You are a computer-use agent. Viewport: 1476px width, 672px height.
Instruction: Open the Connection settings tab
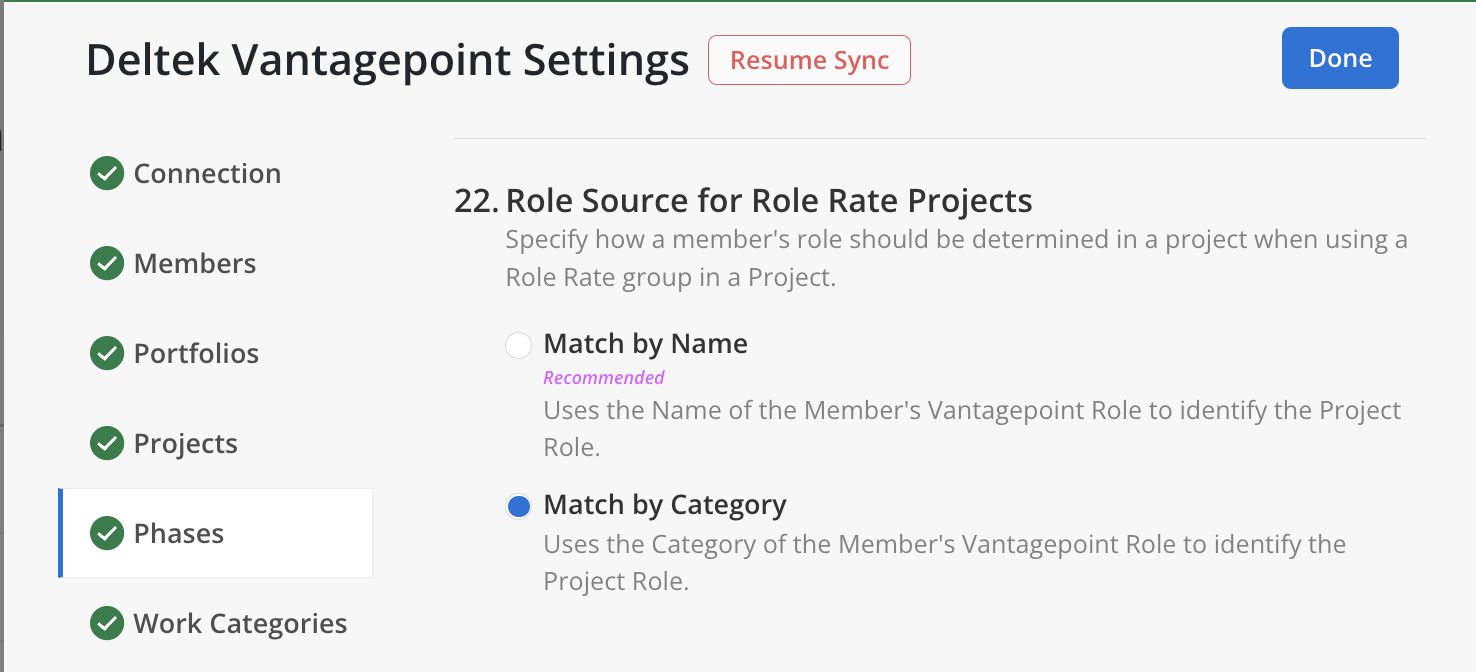coord(207,174)
